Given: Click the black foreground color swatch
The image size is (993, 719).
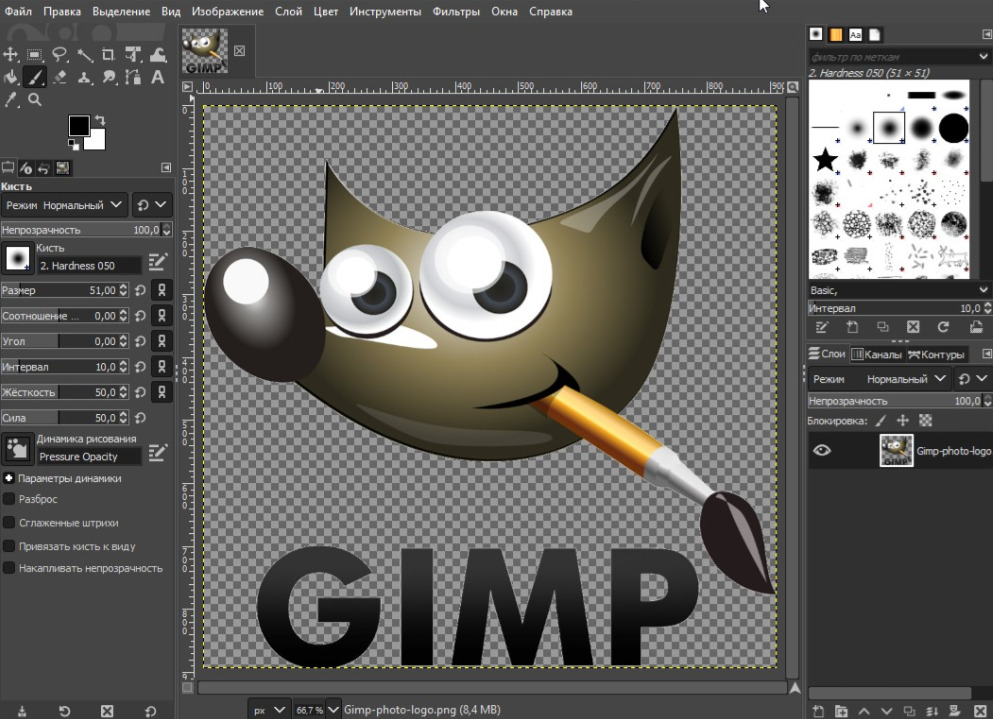Looking at the screenshot, I should (x=79, y=125).
